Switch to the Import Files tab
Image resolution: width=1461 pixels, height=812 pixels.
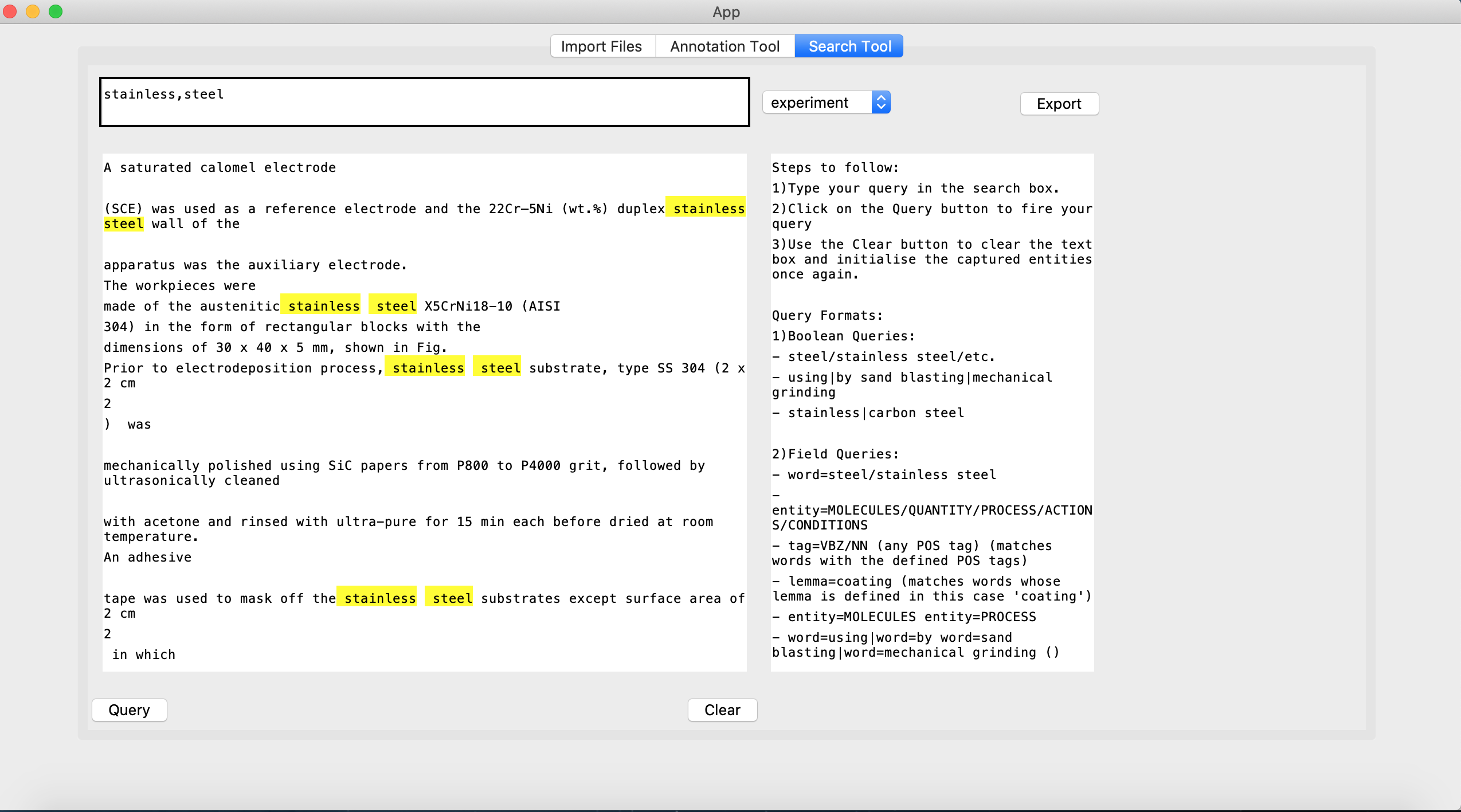pos(601,46)
